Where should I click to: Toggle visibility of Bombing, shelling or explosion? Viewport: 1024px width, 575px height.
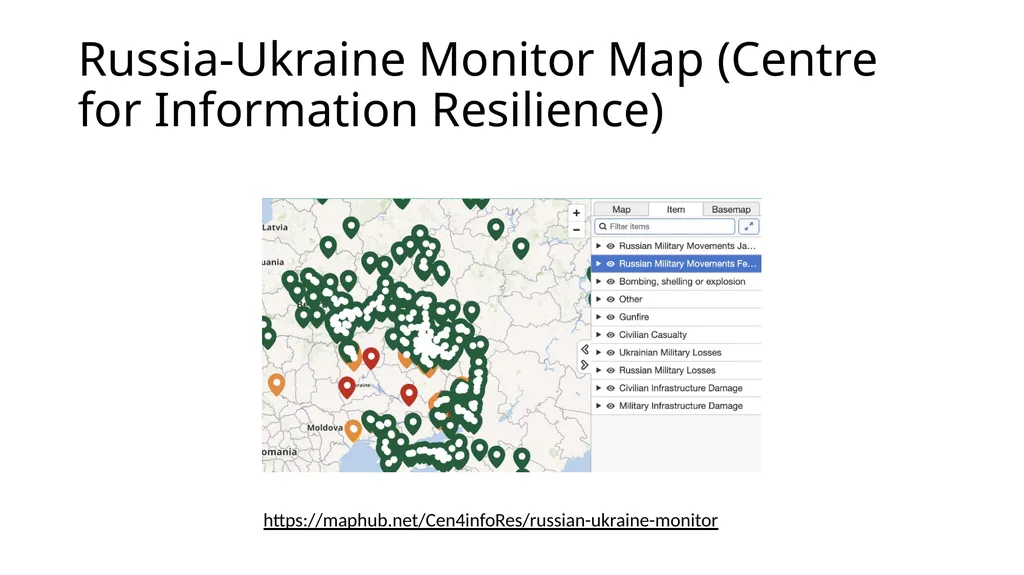pyautogui.click(x=611, y=282)
